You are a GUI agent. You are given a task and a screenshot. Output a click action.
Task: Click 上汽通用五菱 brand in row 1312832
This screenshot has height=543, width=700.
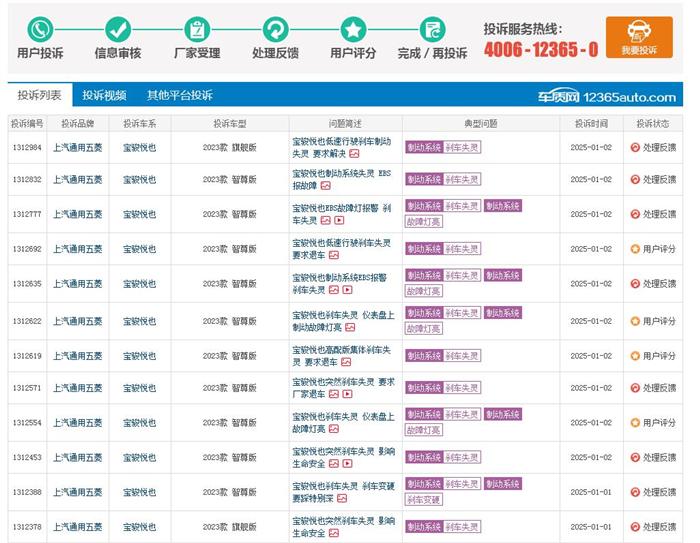(x=78, y=180)
